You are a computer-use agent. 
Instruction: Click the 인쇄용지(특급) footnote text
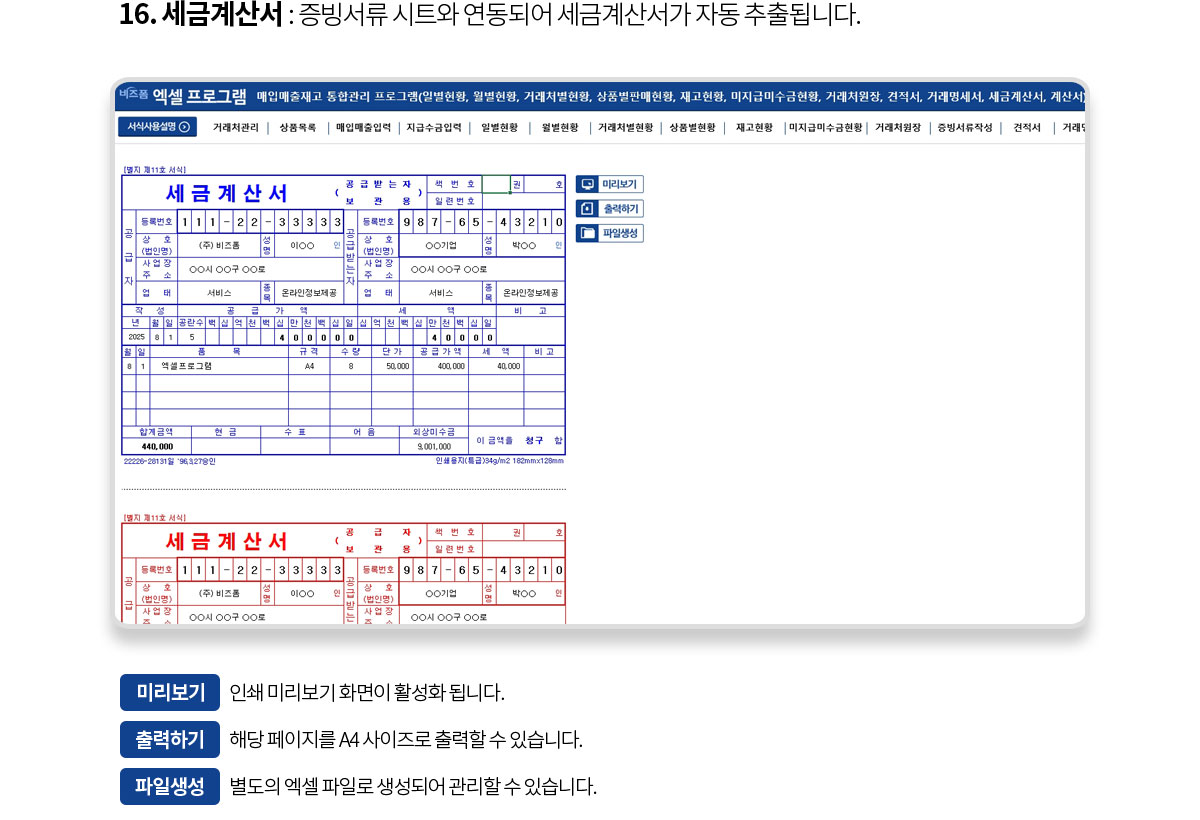point(499,461)
